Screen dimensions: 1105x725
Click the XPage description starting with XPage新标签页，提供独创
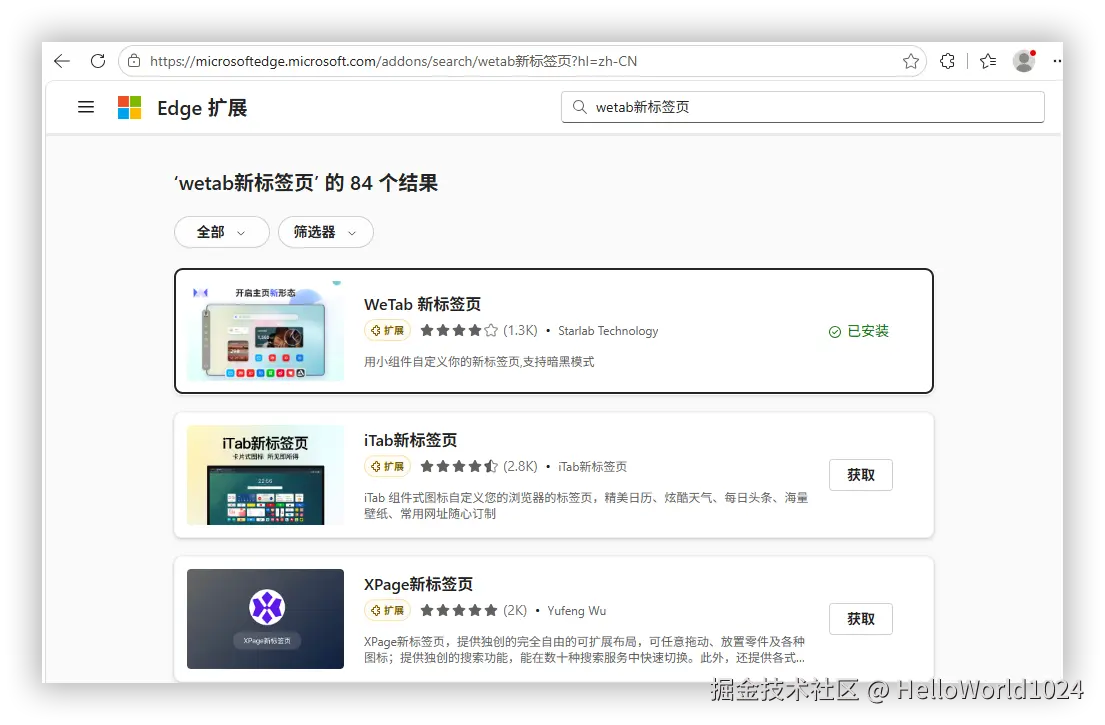(x=584, y=650)
